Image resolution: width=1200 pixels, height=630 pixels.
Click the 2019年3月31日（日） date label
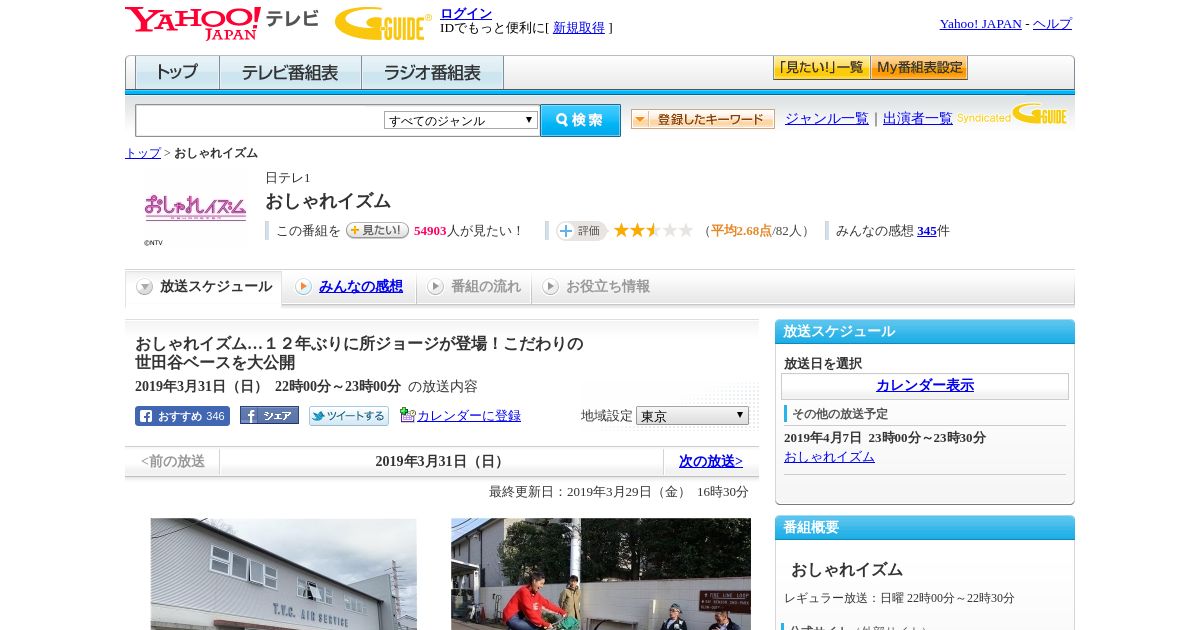point(441,462)
